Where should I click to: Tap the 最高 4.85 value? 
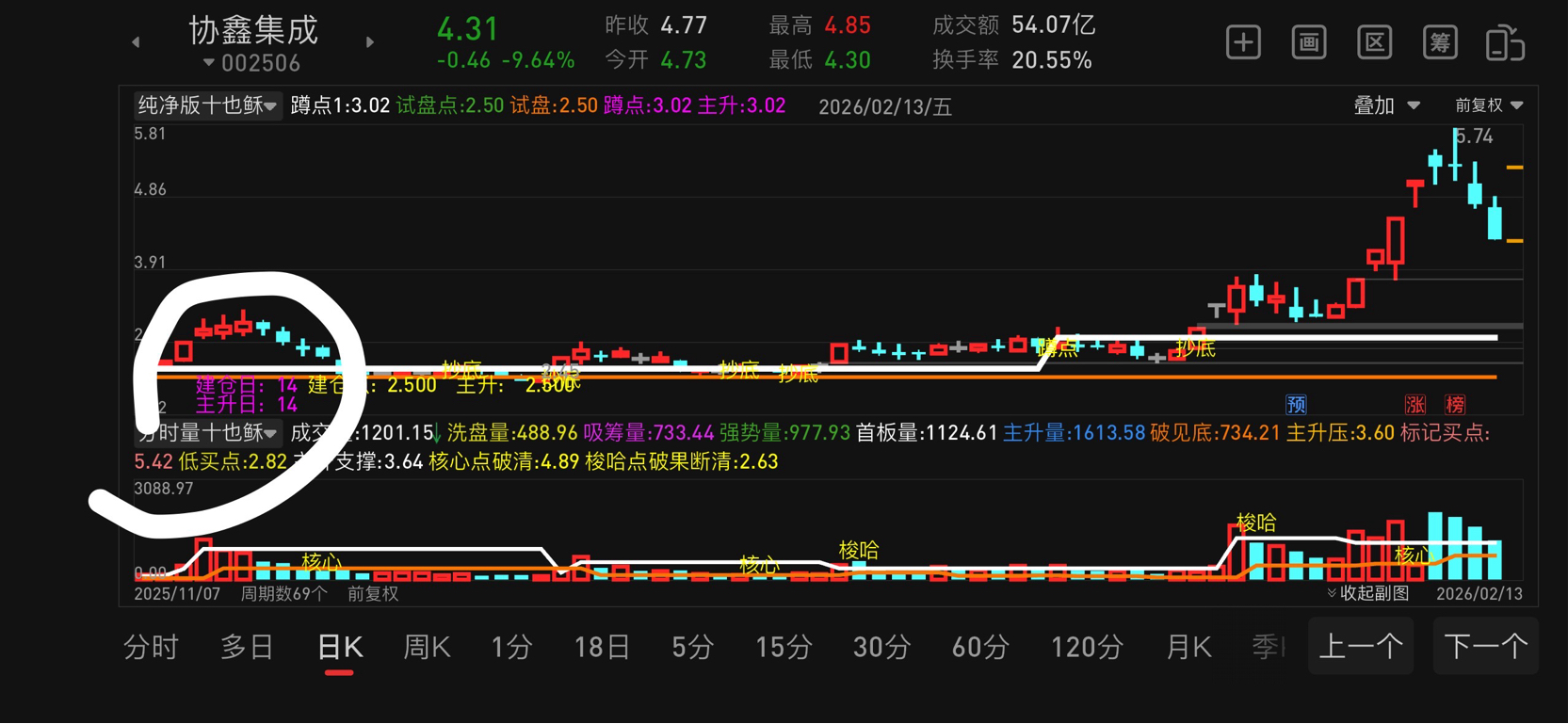(x=848, y=25)
